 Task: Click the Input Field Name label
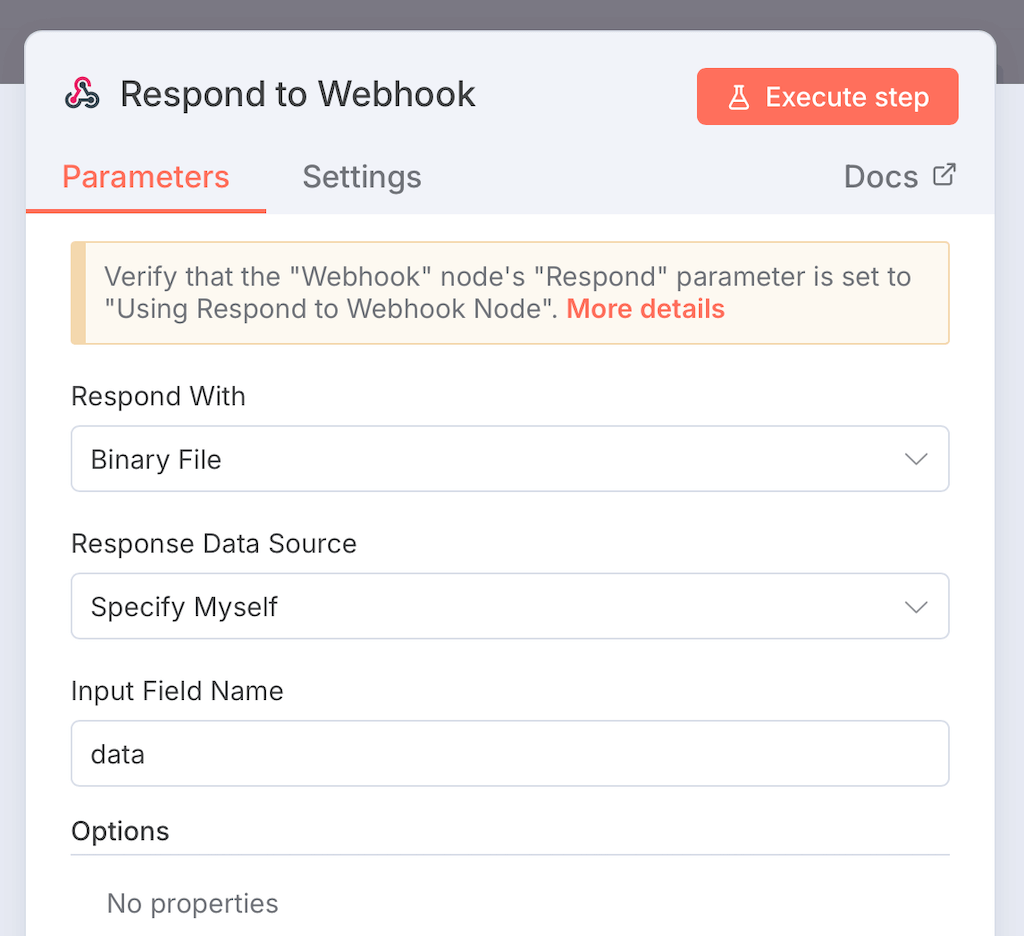point(177,690)
